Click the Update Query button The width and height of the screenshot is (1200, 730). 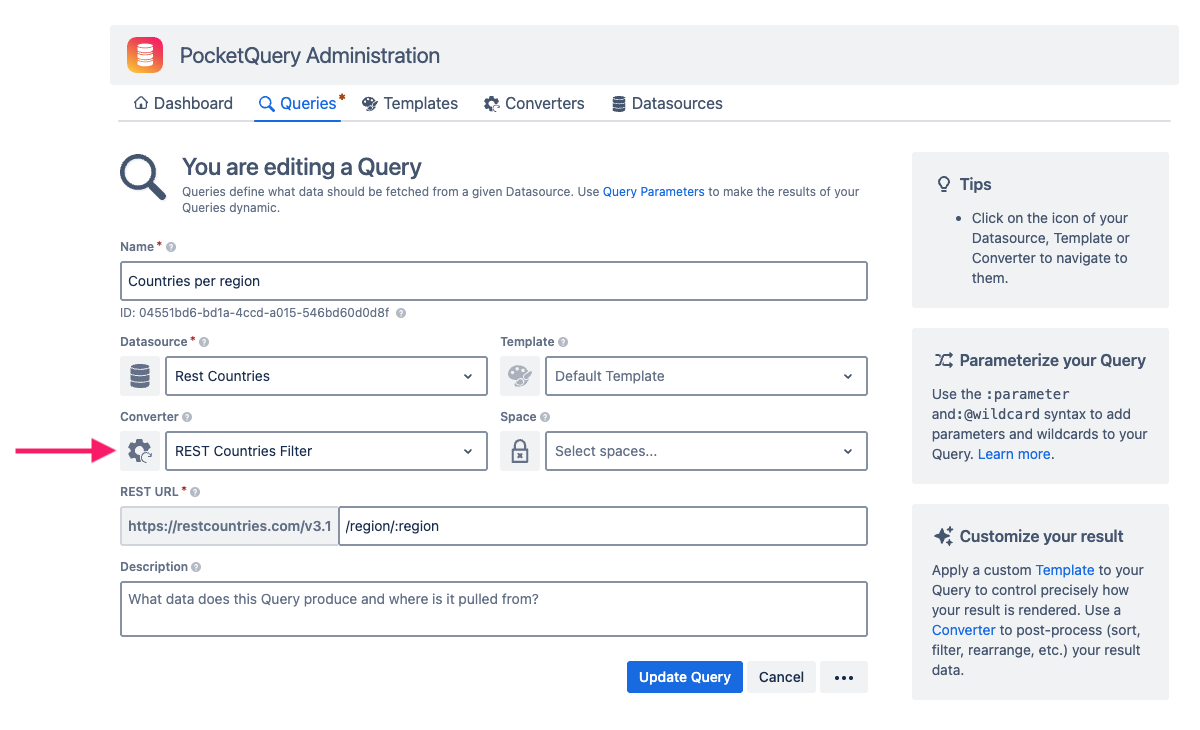click(684, 677)
